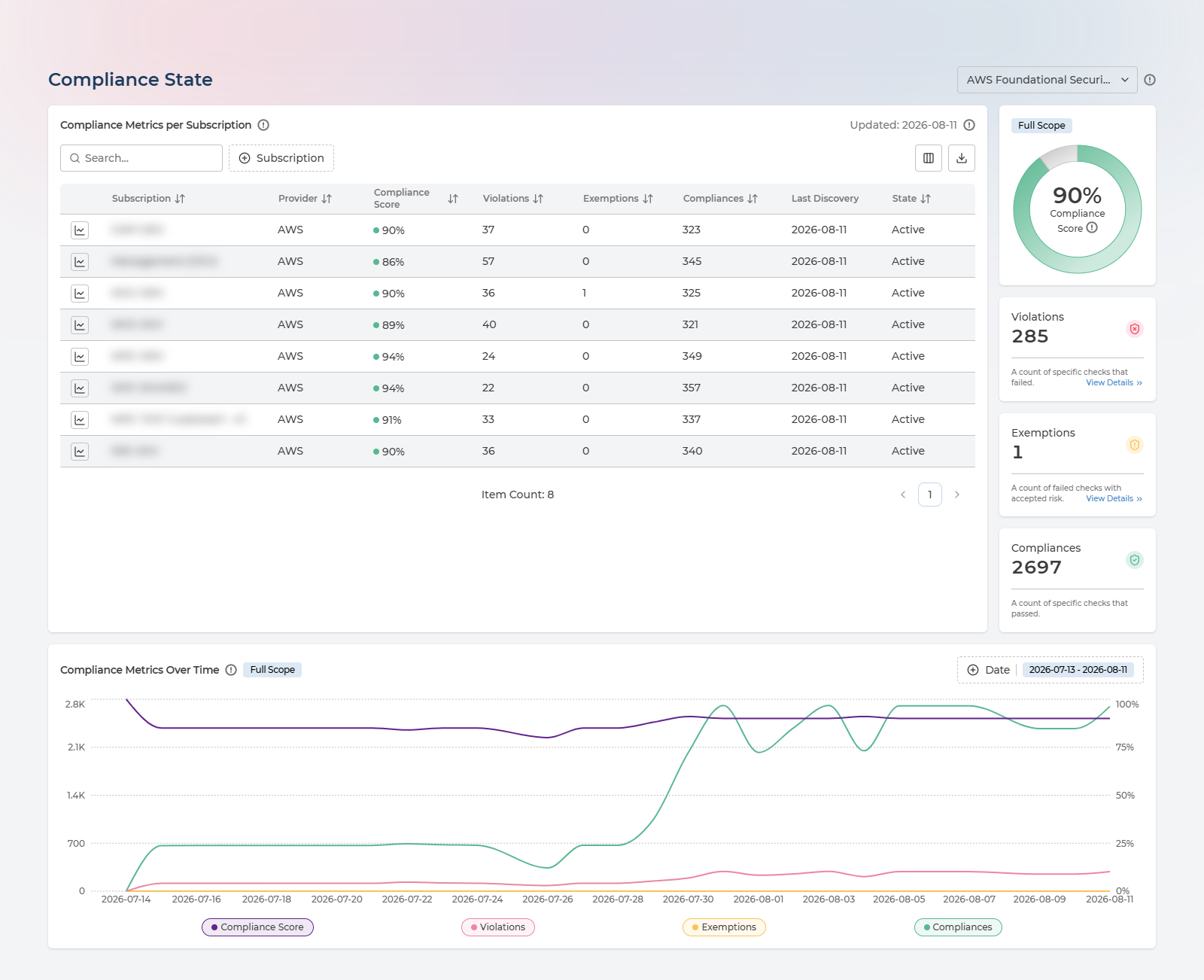Go to the next table page

(x=957, y=495)
